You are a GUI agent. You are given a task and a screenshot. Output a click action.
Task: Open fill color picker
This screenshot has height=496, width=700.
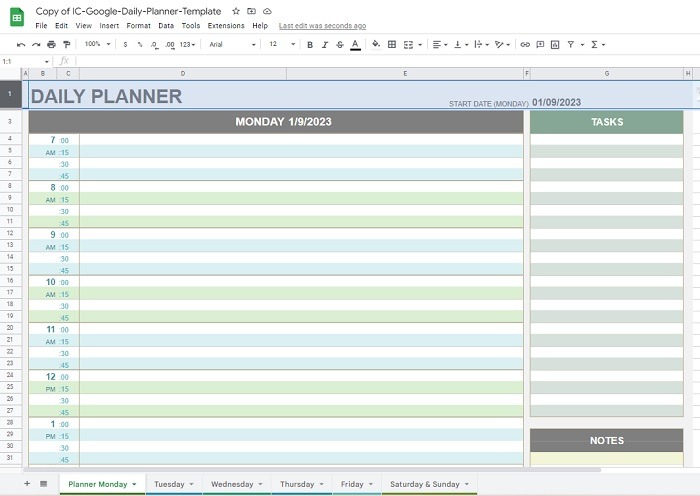(x=376, y=45)
